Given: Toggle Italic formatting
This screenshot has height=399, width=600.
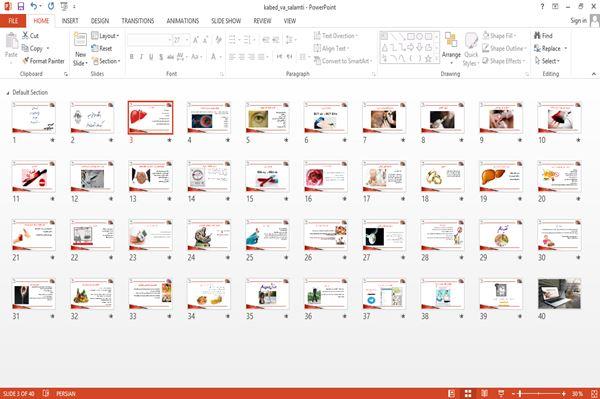Looking at the screenshot, I should click(141, 57).
